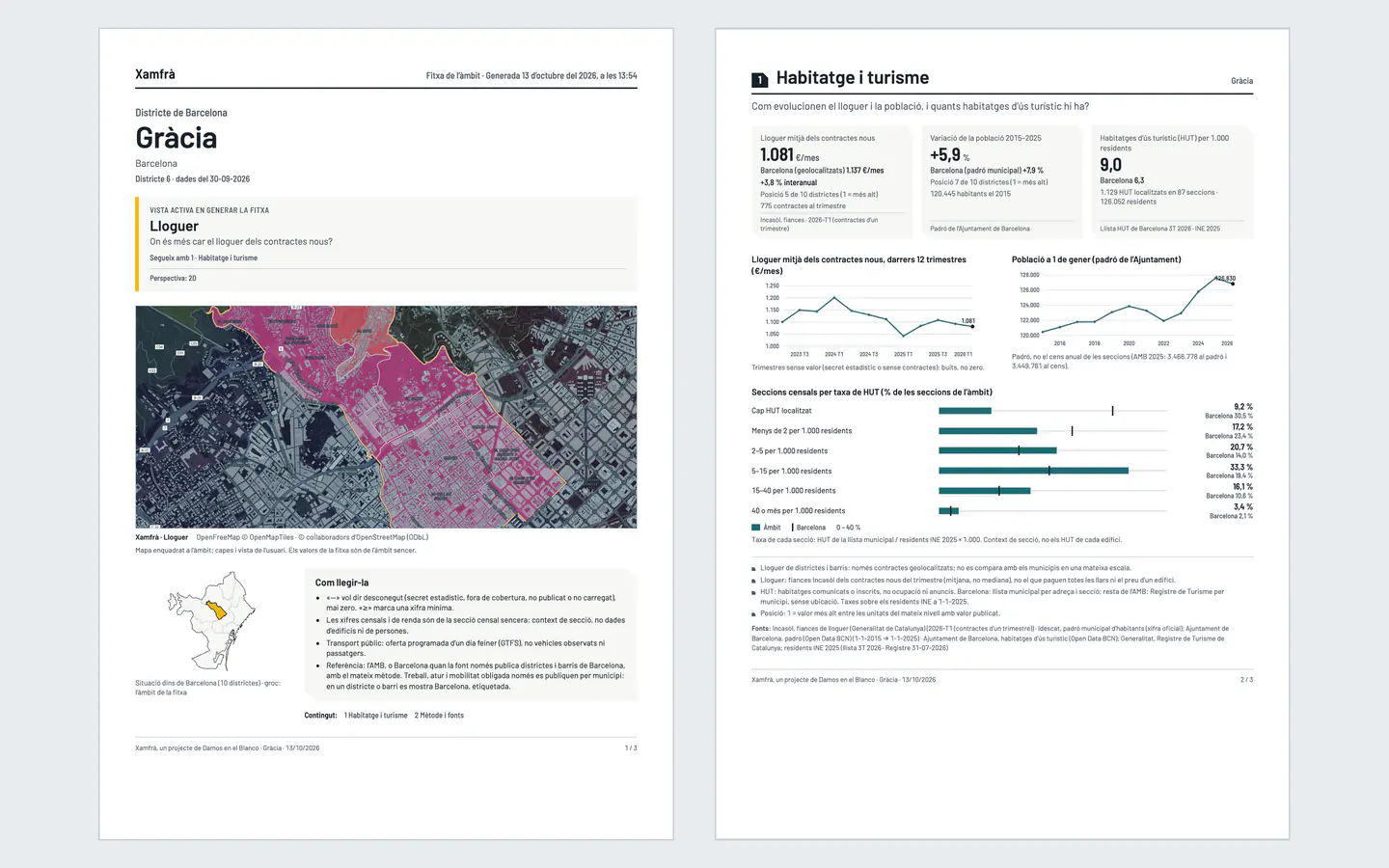
Task: Click the OpenFreeMap attribution text
Action: (x=313, y=537)
